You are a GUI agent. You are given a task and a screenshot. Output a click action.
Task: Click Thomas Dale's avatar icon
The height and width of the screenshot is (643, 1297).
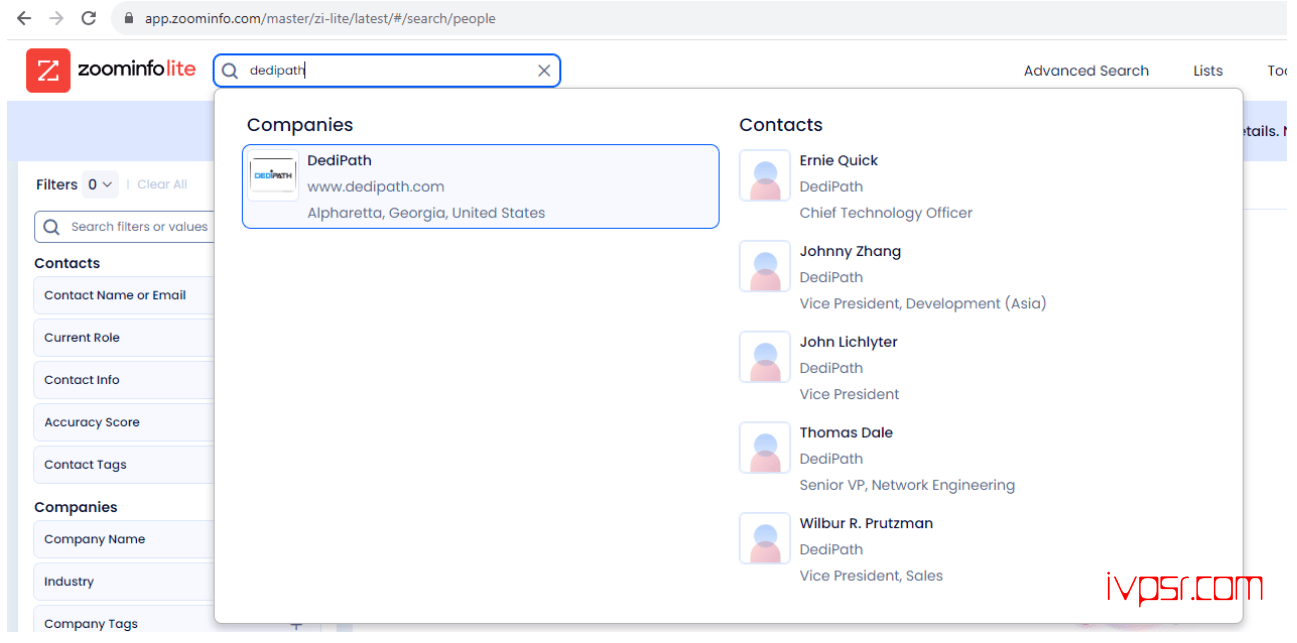(765, 448)
